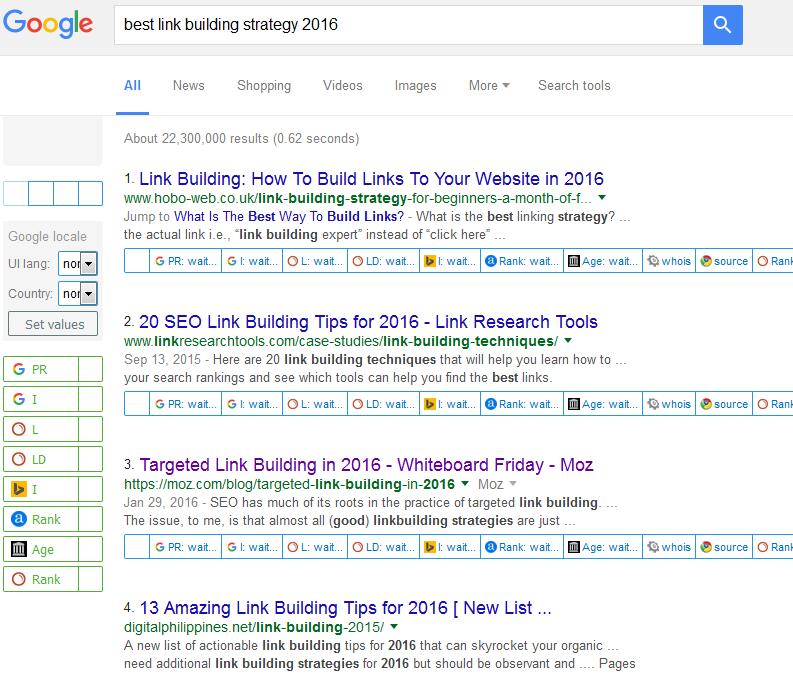Toggle box next to sidebar Bing I
Viewport: 793px width, 676px height.
(x=91, y=489)
